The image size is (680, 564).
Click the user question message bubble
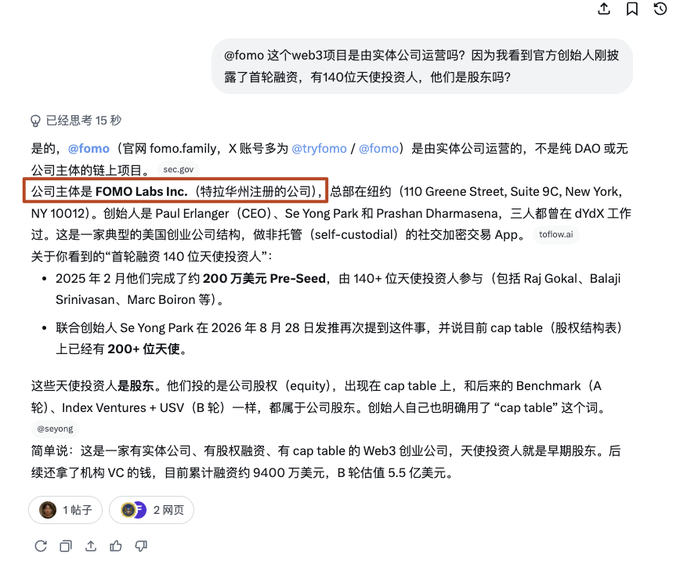pos(422,66)
